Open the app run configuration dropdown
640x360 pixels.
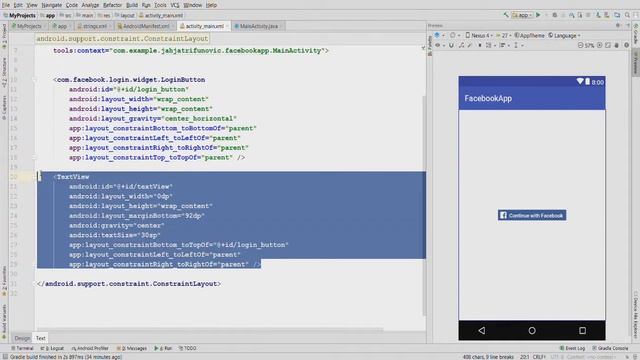(x=522, y=15)
